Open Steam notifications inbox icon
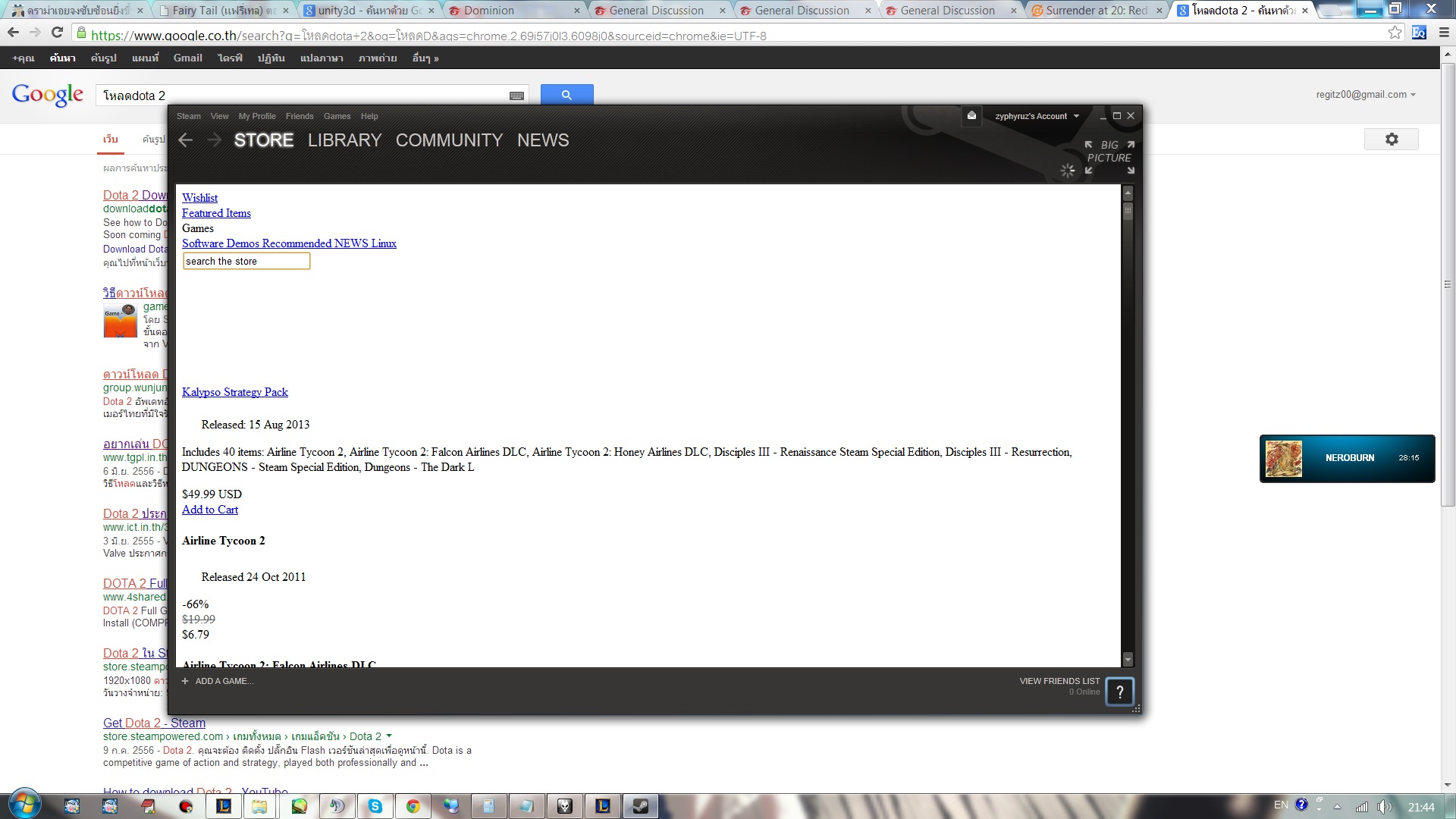 (971, 116)
